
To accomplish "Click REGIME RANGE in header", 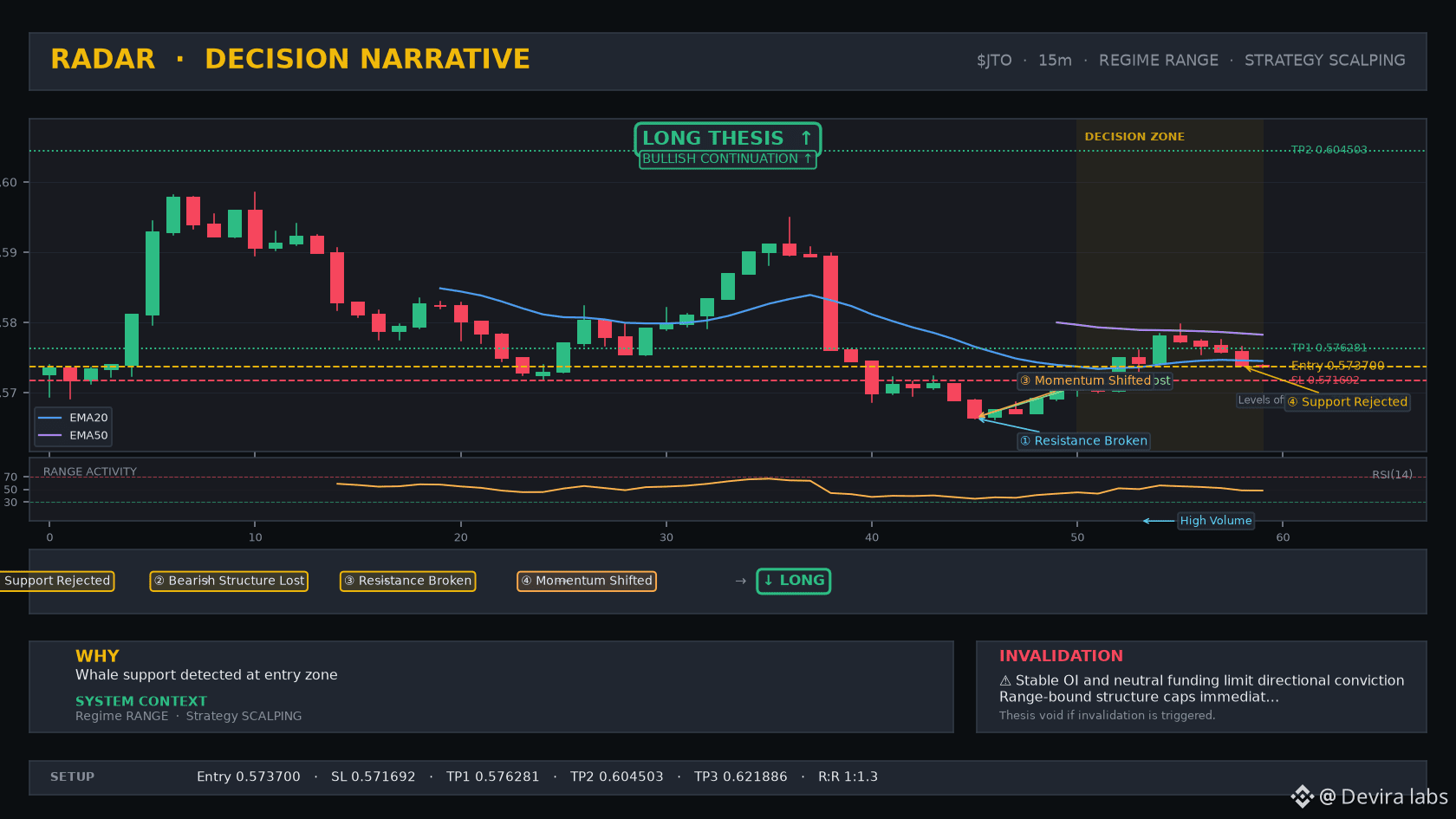I will [1158, 61].
